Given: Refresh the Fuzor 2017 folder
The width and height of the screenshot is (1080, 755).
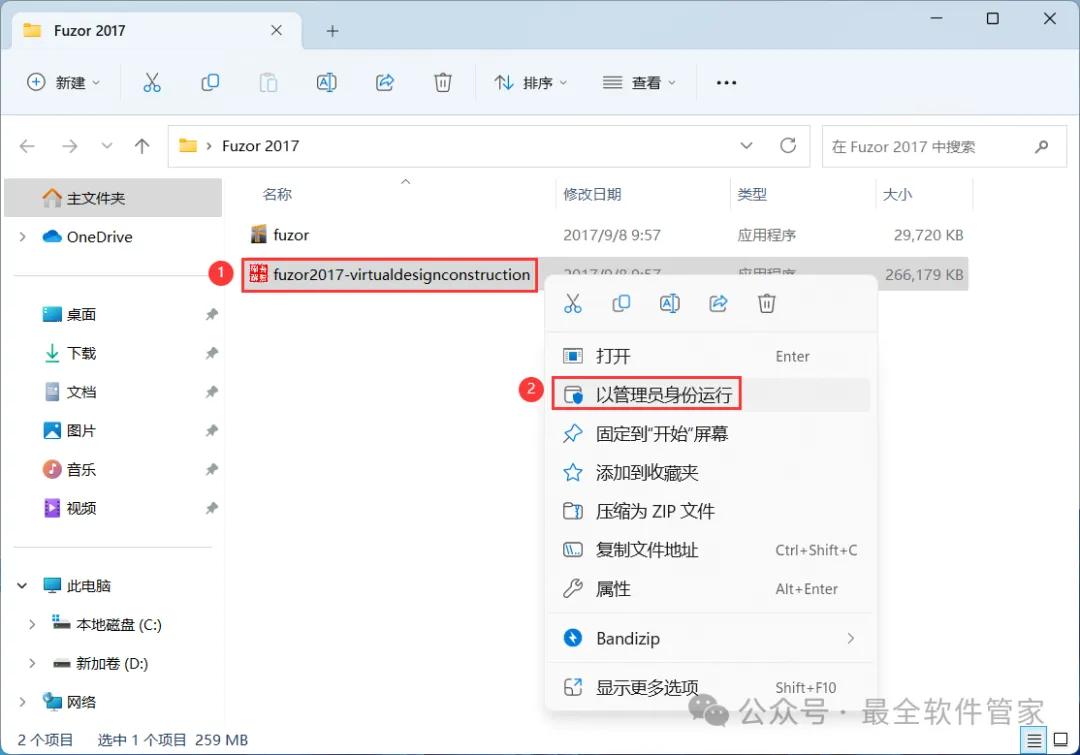Looking at the screenshot, I should click(x=788, y=145).
